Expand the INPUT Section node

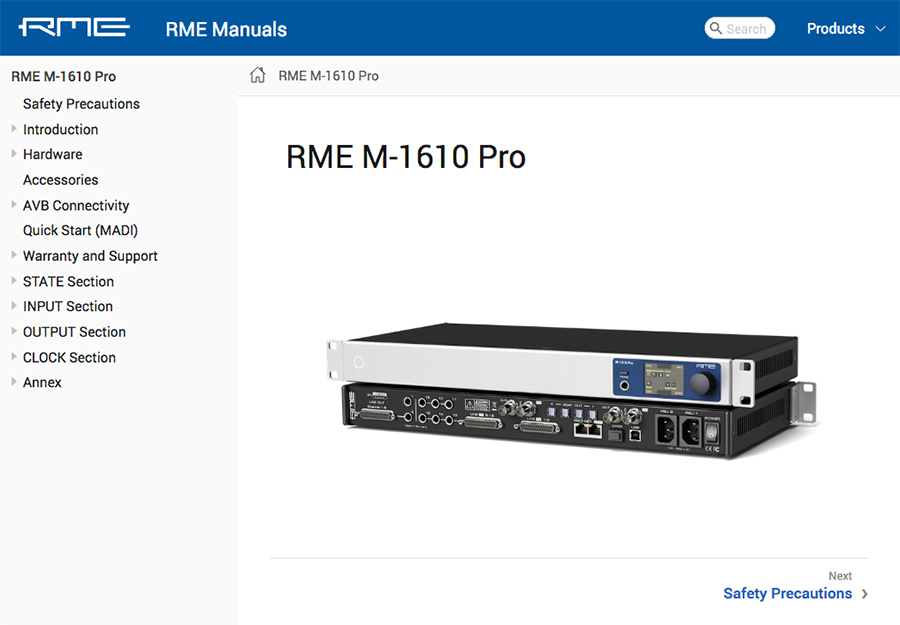point(14,305)
